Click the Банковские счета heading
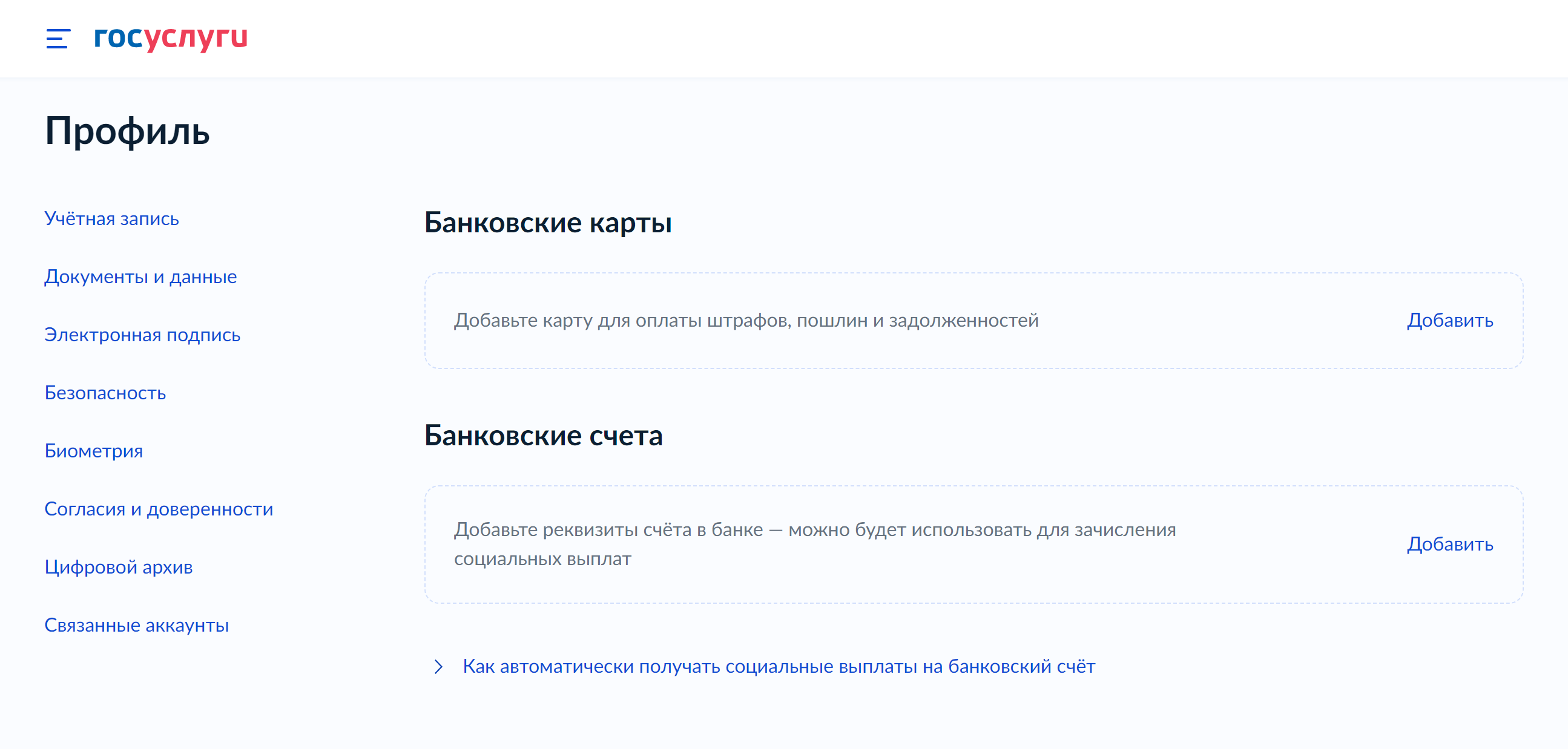The height and width of the screenshot is (749, 1568). click(x=544, y=436)
